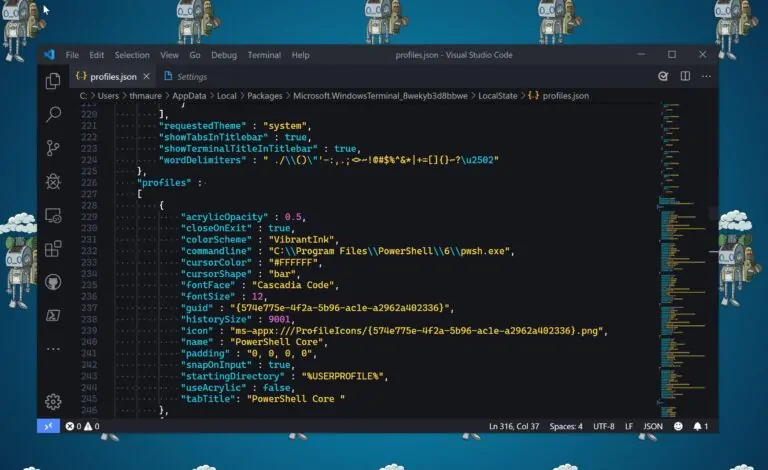Click Users in the breadcrumb path
This screenshot has width=768, height=470.
click(x=108, y=96)
